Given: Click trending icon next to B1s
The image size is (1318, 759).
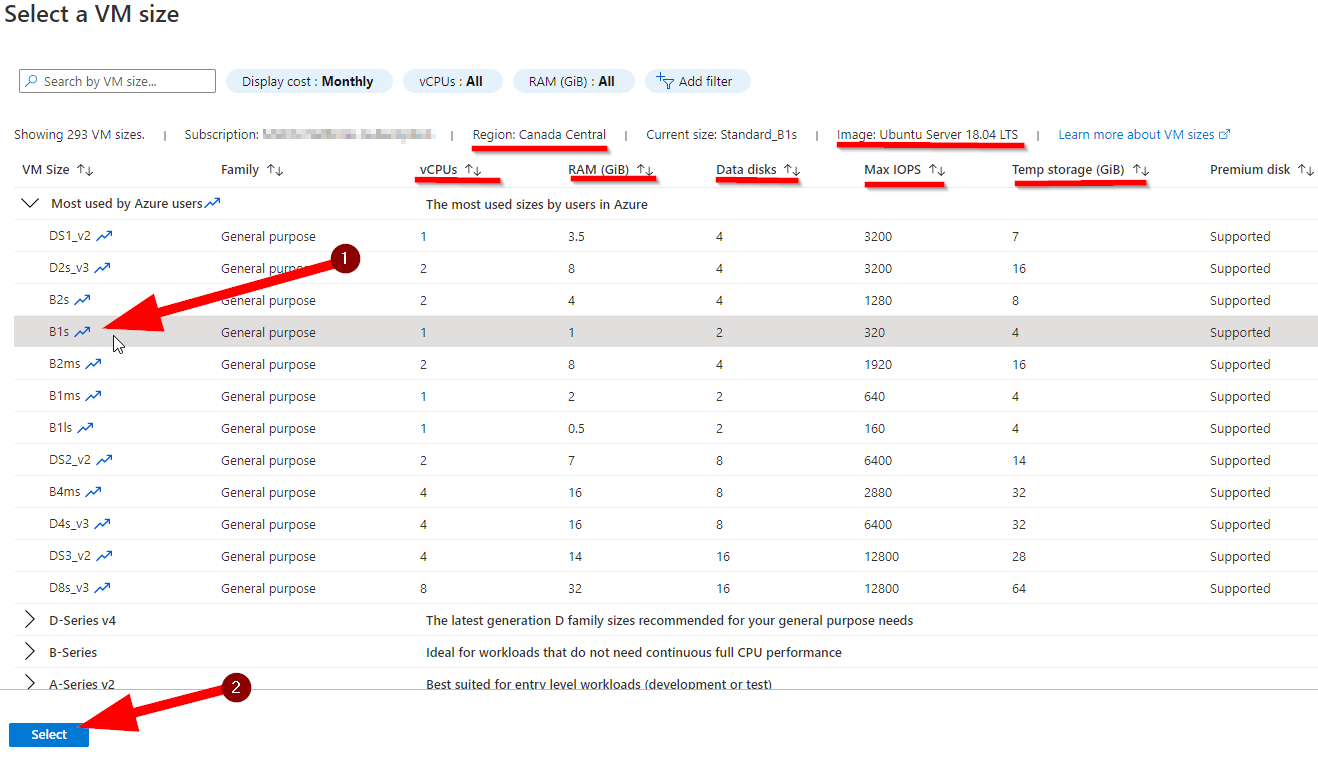Looking at the screenshot, I should (x=82, y=332).
